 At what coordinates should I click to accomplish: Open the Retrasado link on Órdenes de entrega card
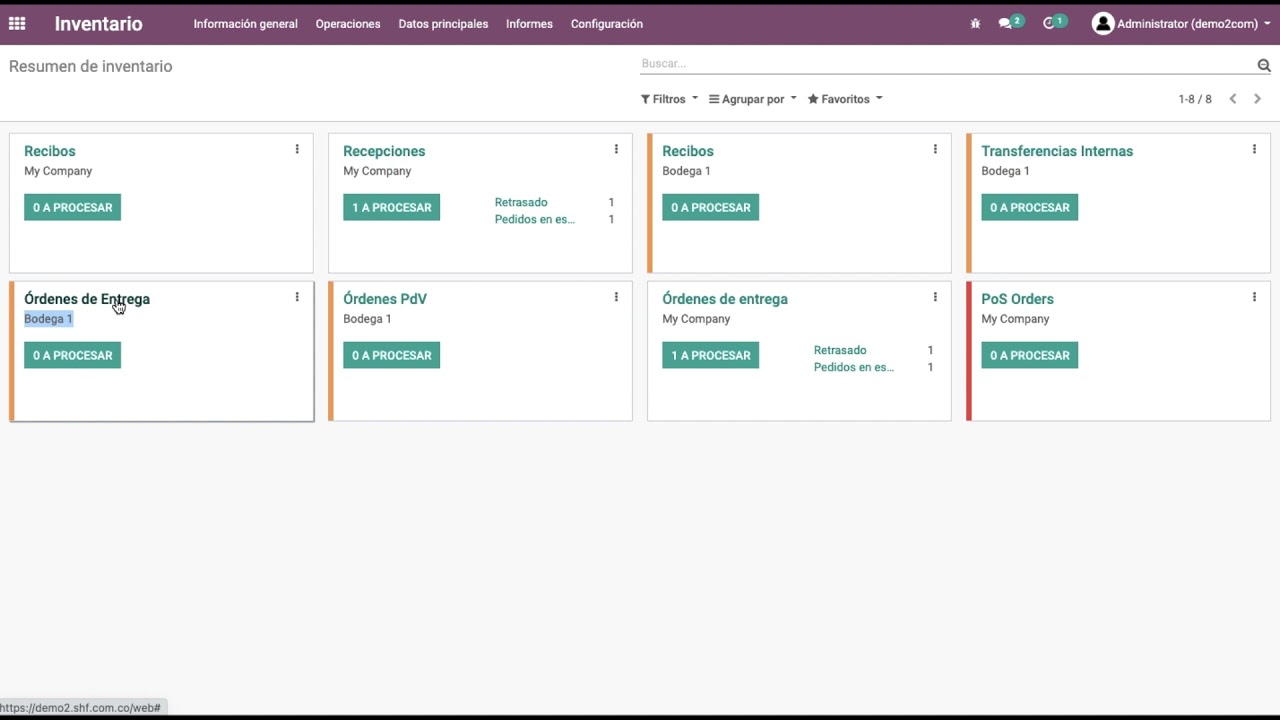(840, 350)
